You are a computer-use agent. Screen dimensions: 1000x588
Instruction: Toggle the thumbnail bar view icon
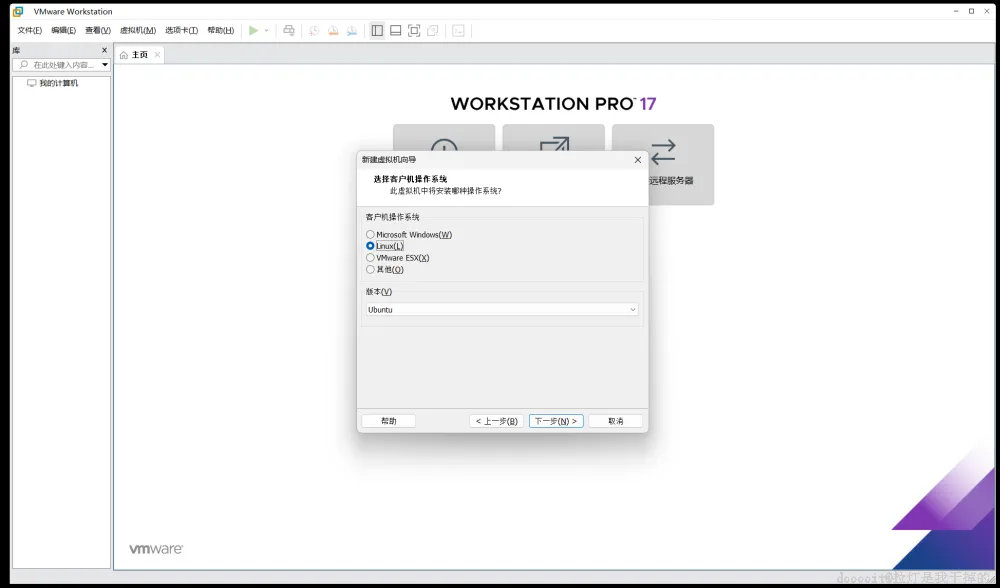[x=395, y=31]
